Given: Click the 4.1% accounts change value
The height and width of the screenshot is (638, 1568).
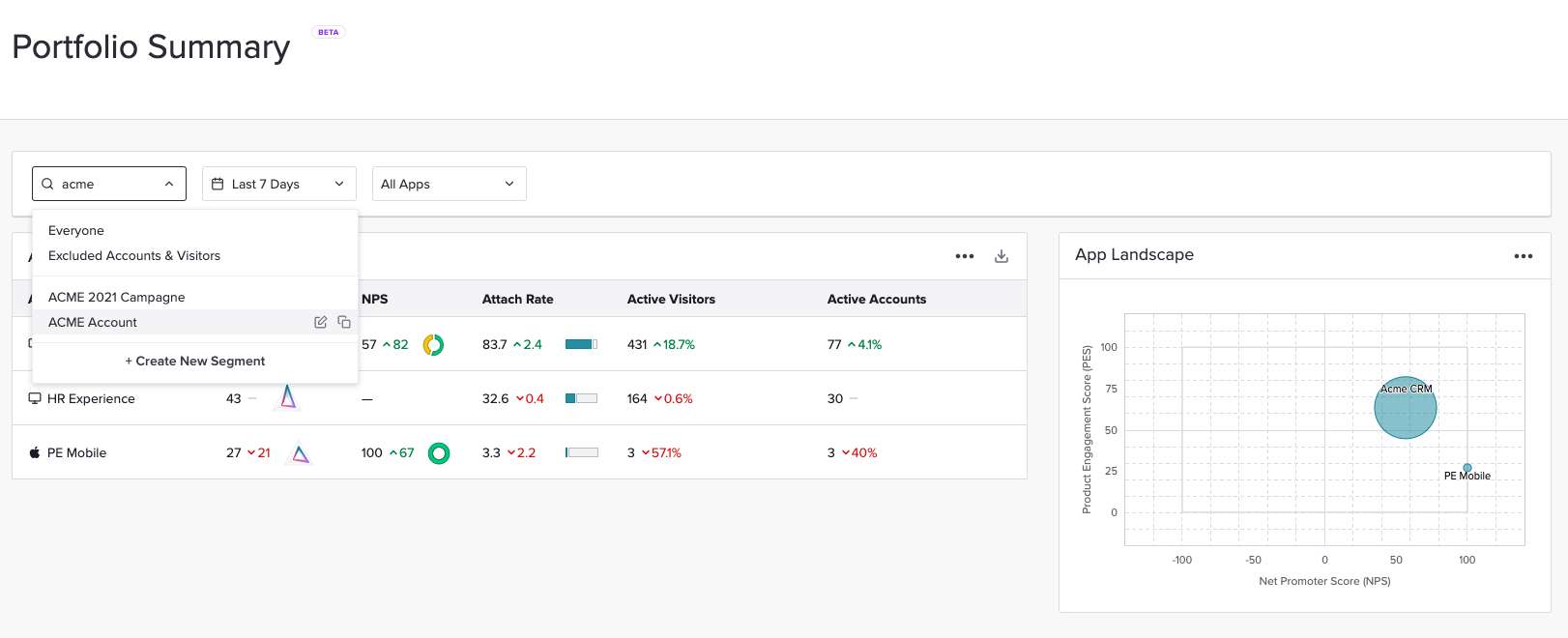Looking at the screenshot, I should [870, 344].
